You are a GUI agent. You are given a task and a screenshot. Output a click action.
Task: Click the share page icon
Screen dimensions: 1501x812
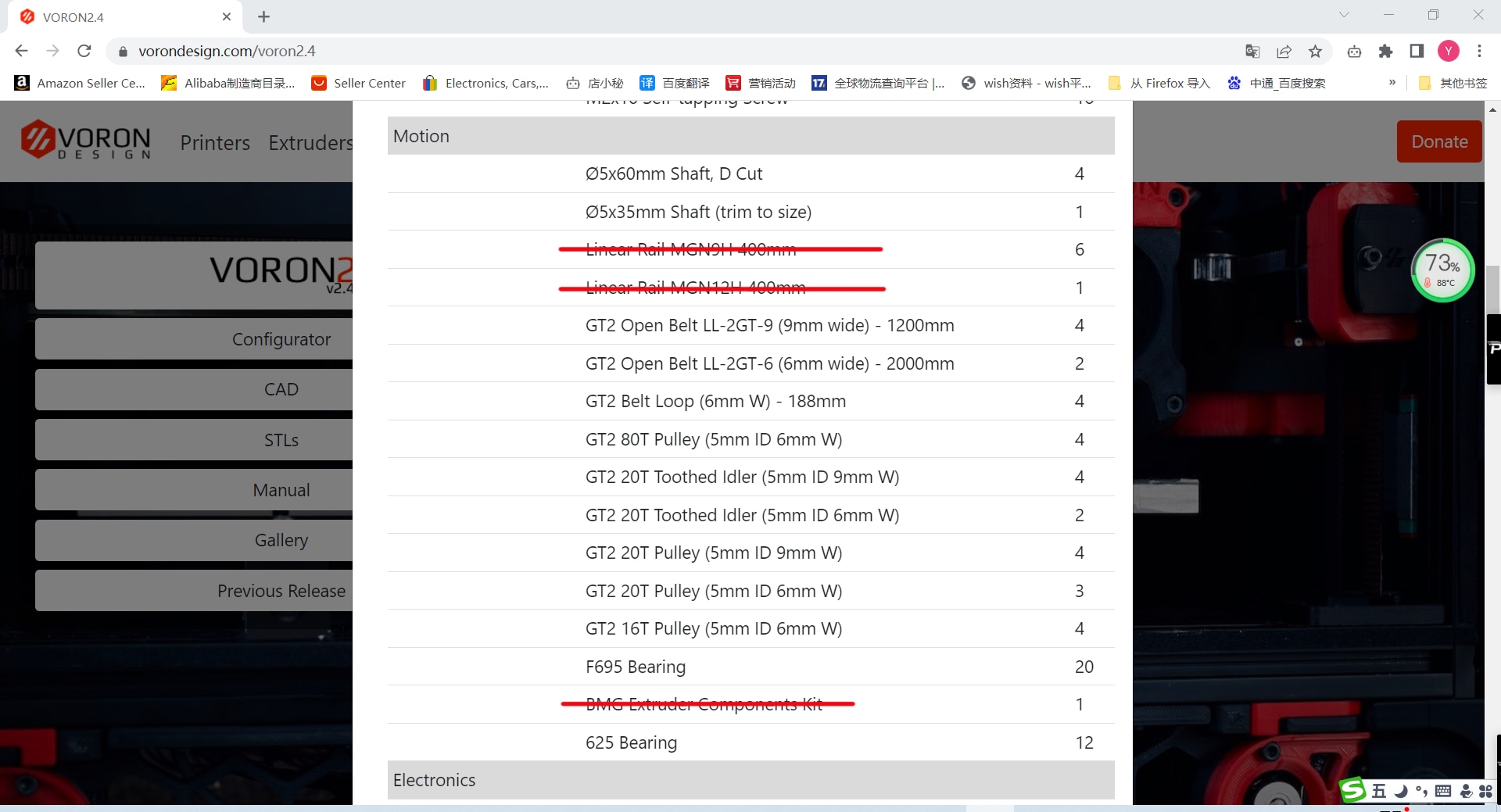(1284, 51)
